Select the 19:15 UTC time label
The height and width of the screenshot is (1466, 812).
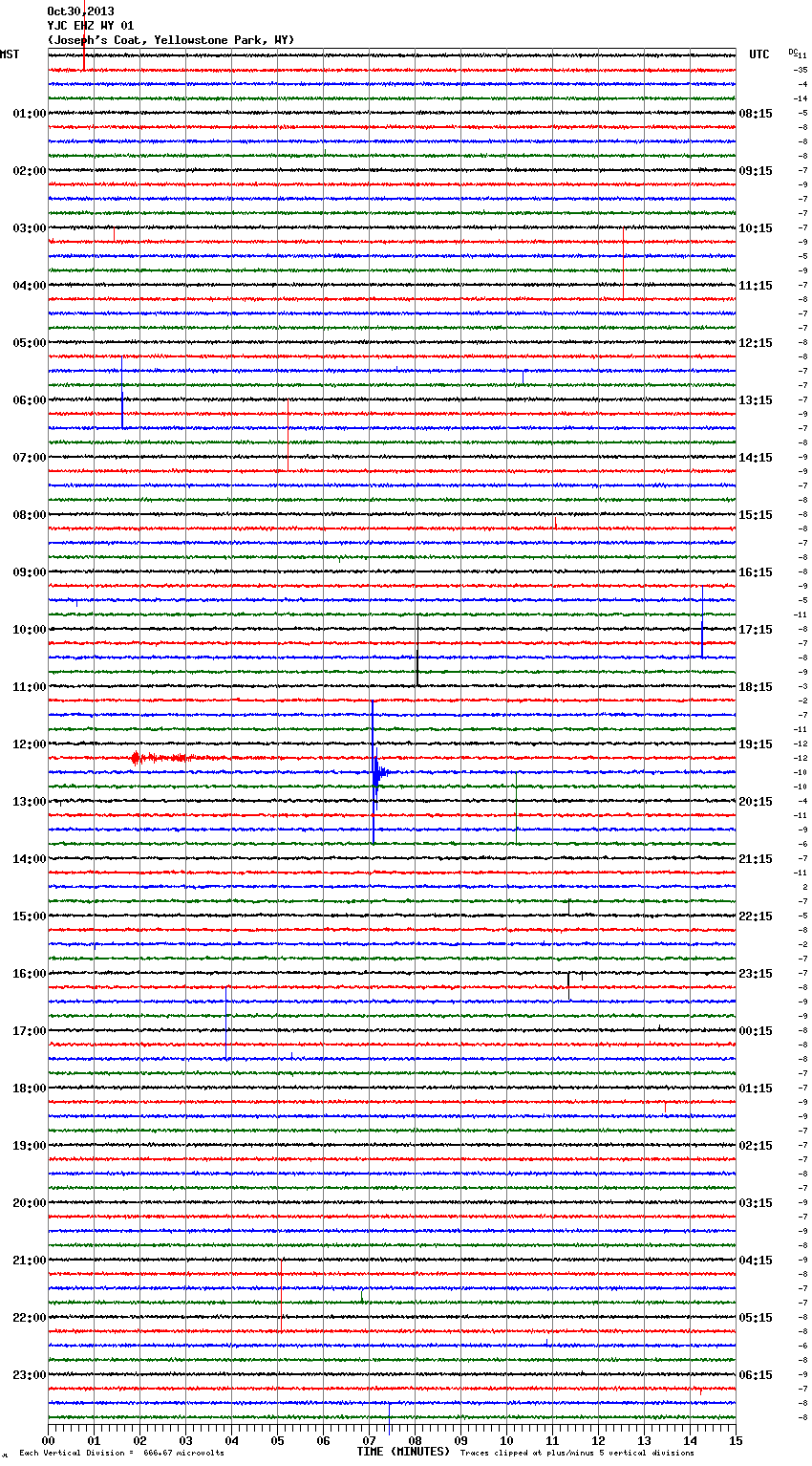pos(756,744)
